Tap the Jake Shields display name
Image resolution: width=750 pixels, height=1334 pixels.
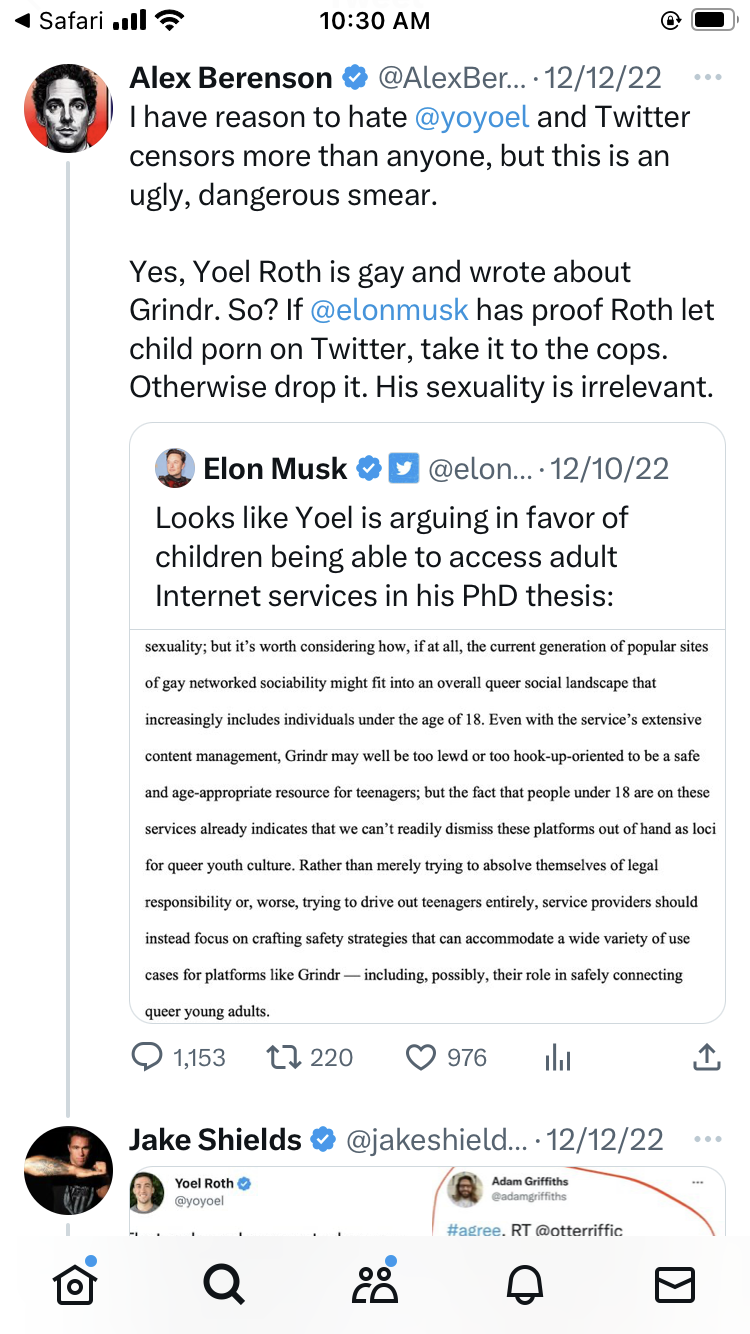(x=215, y=1140)
